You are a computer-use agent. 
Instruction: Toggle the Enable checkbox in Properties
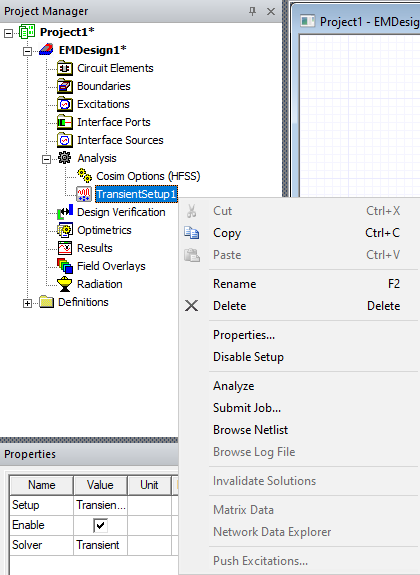tap(101, 525)
